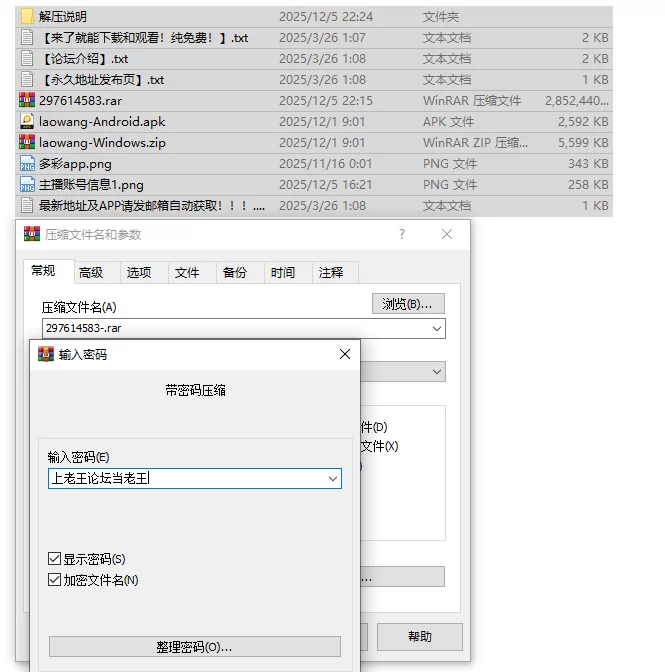Select file name 主播账号信息1.png
Viewport: 665px width, 672px height.
click(x=91, y=185)
